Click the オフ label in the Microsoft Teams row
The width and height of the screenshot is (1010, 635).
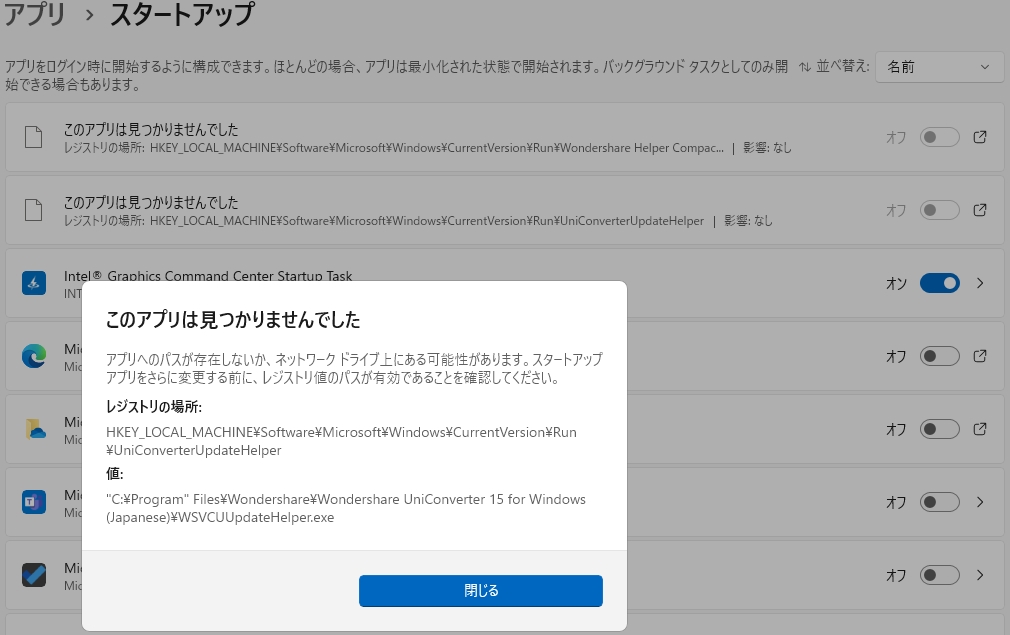point(896,502)
